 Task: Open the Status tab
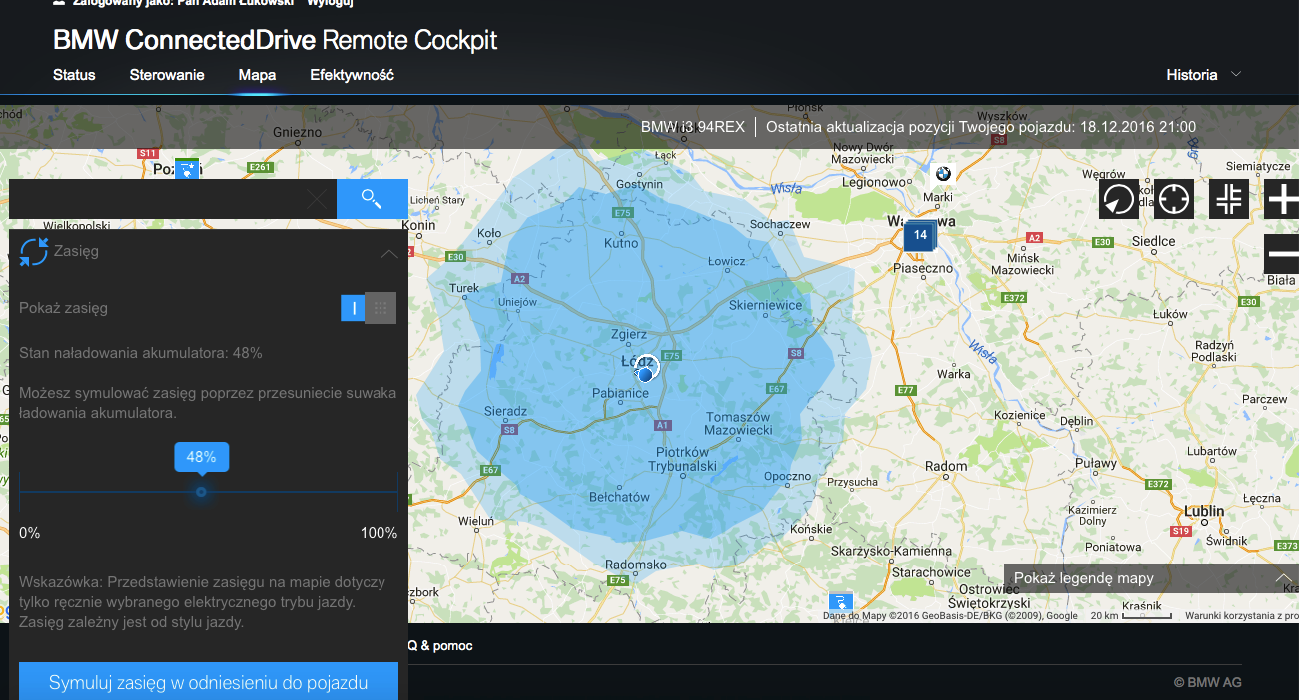pos(74,75)
